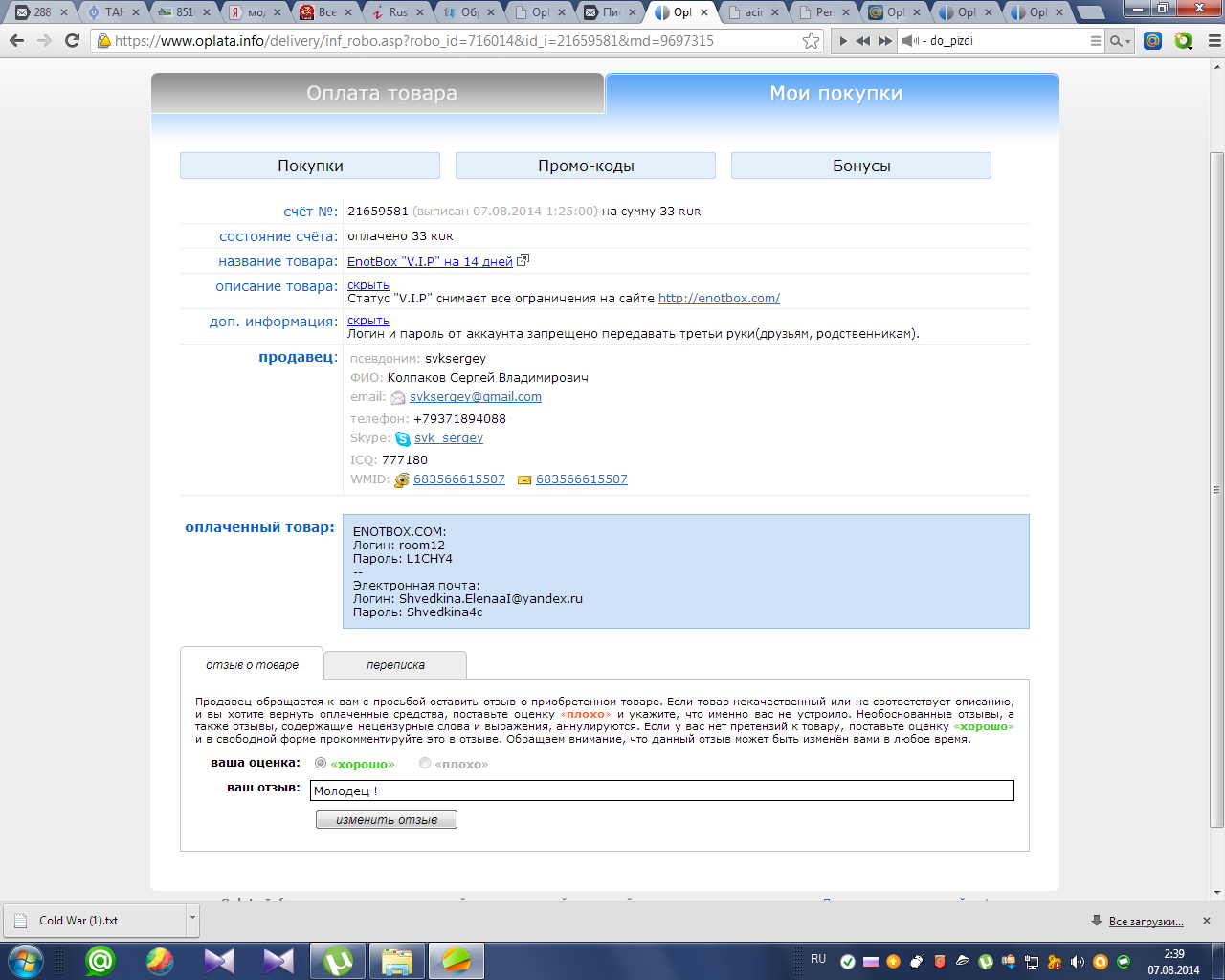The image size is (1225, 980).
Task: Collapse описание товара via скрыть link
Action: [x=367, y=285]
